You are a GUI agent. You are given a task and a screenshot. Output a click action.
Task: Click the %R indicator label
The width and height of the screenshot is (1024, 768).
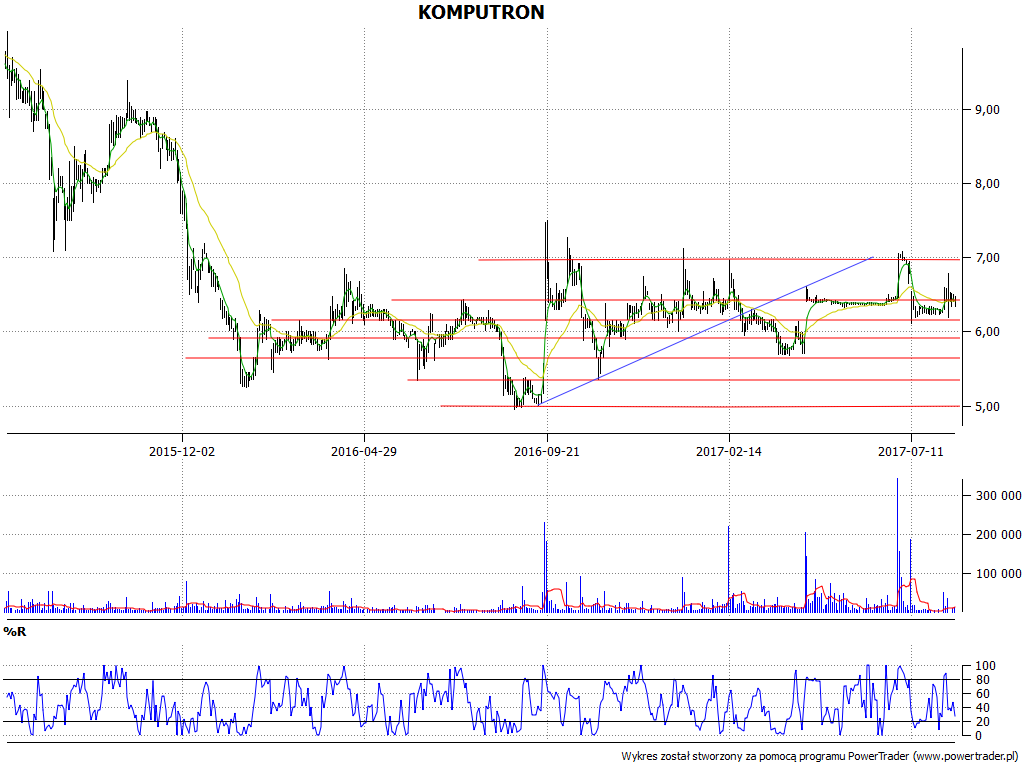pyautogui.click(x=14, y=632)
